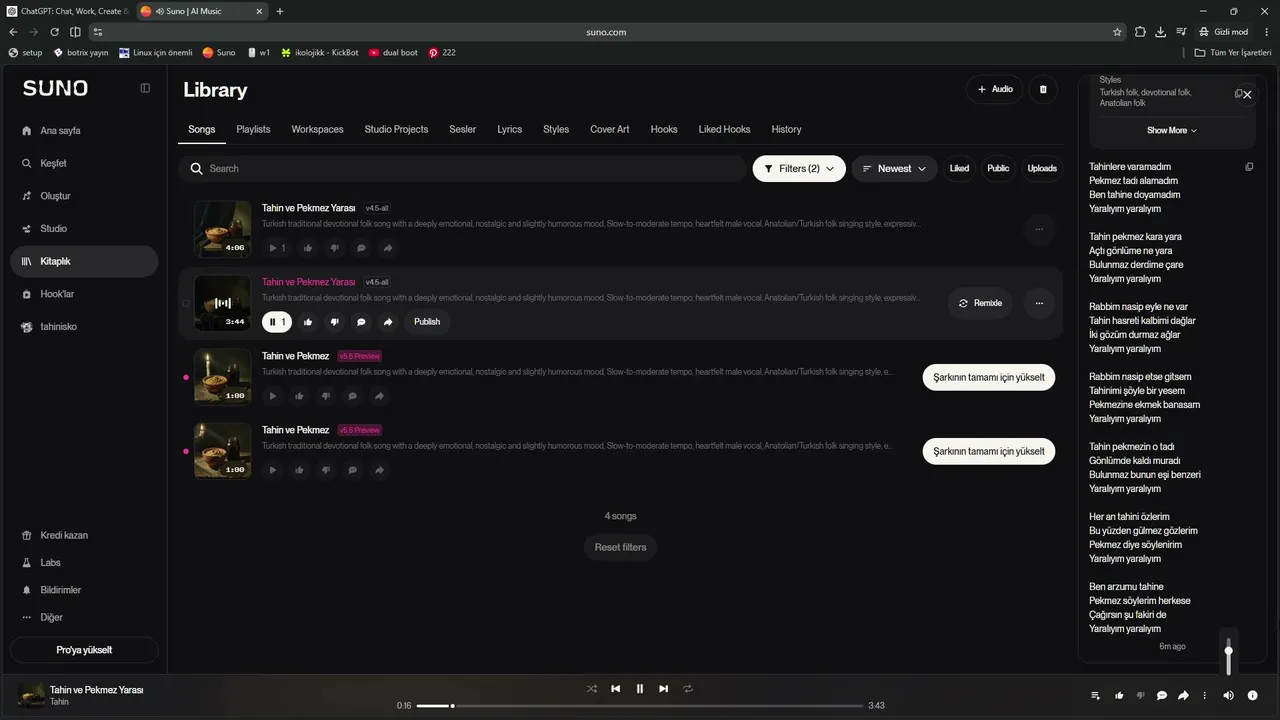Click the Audio upload button
1280x720 pixels.
[995, 89]
